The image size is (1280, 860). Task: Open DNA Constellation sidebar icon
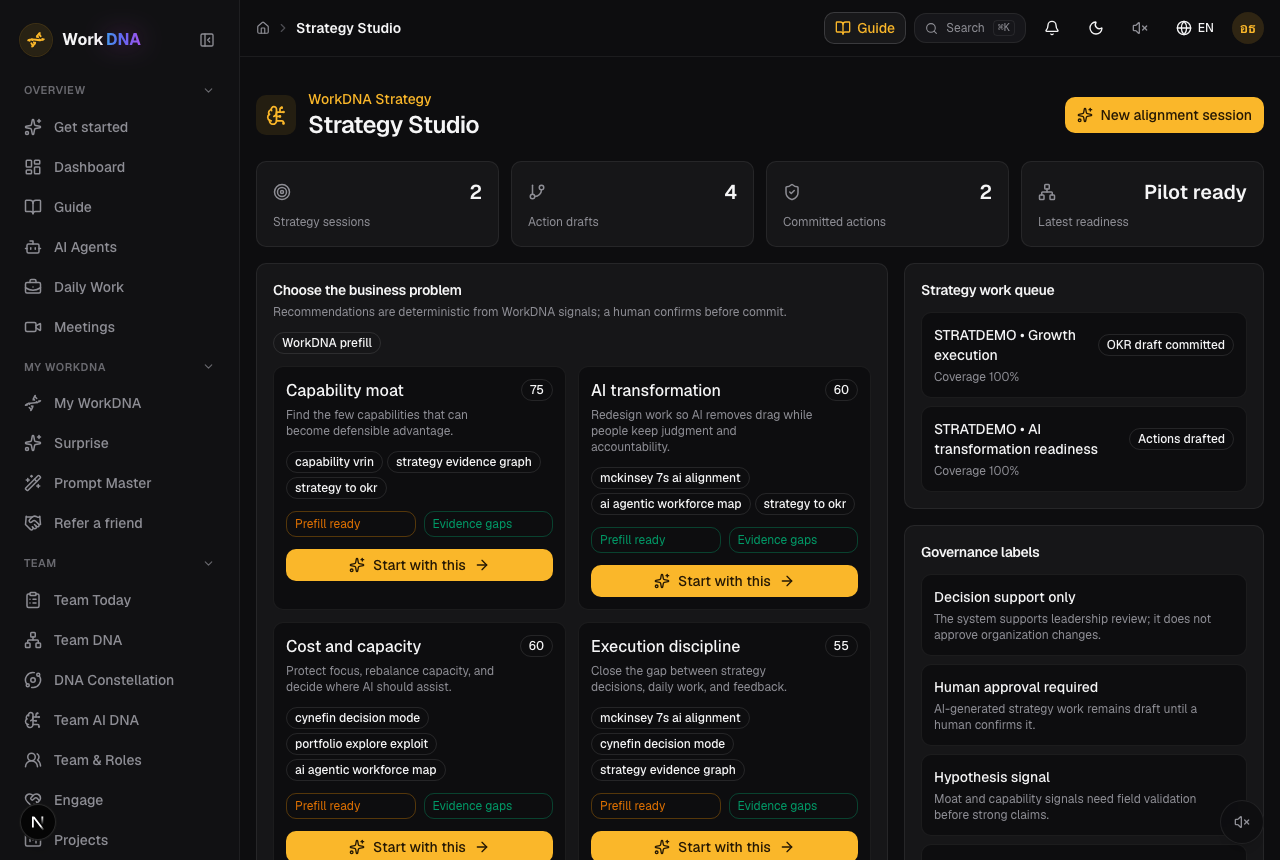coord(33,680)
